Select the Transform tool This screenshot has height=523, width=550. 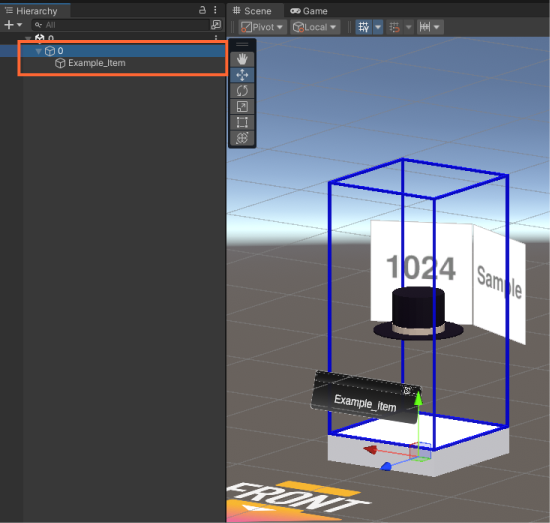pyautogui.click(x=242, y=138)
